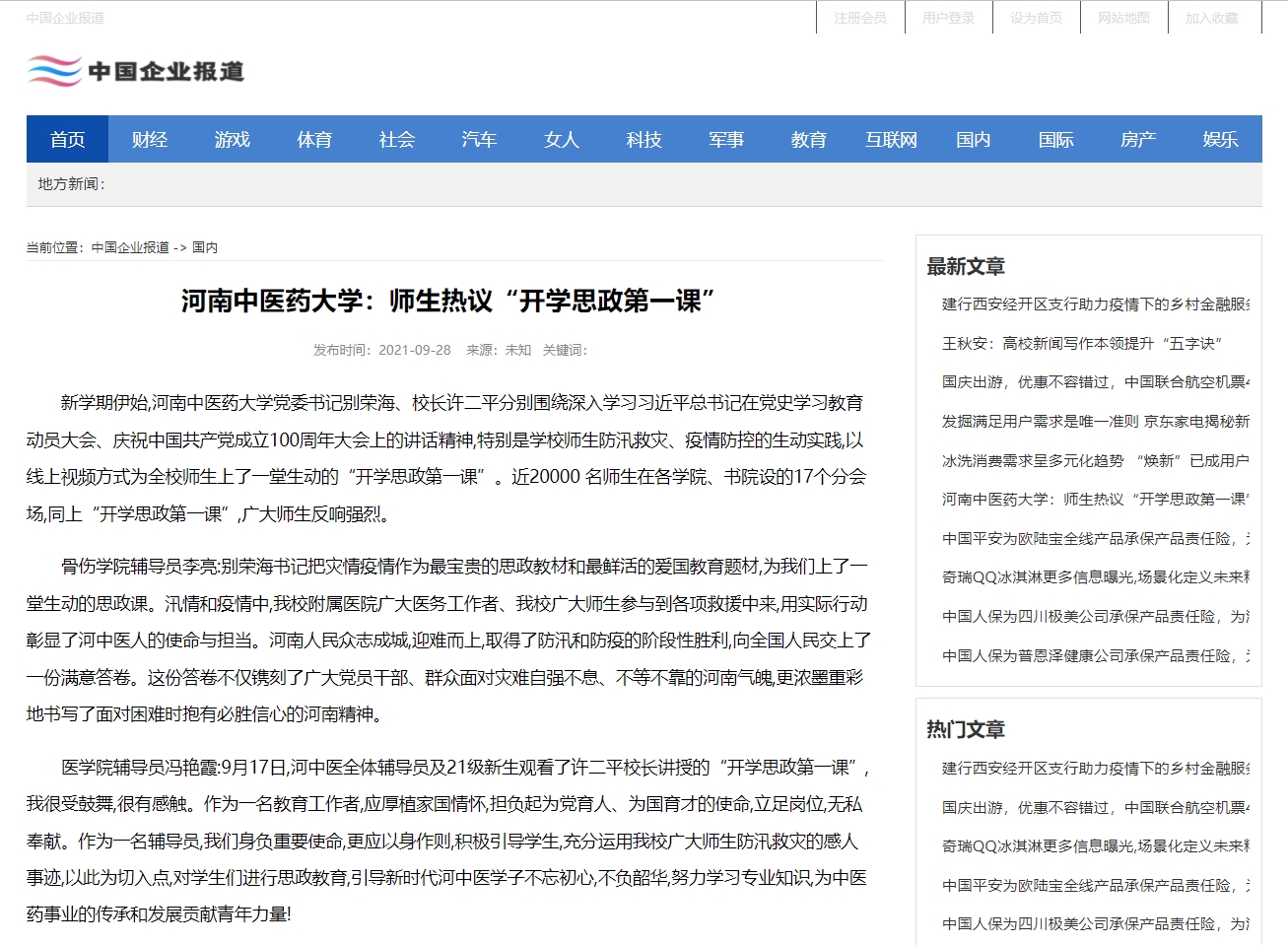Open 发掘满足用户需求 京东家电 article

point(1095,421)
